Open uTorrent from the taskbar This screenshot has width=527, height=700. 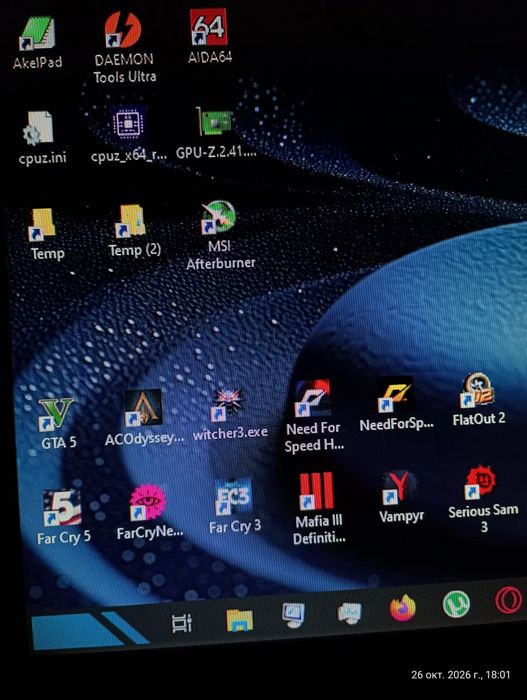click(x=456, y=604)
